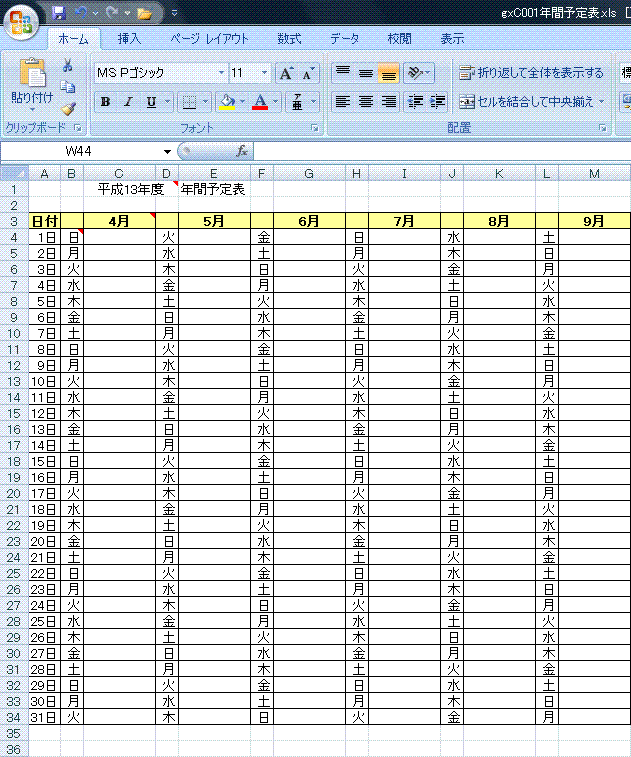The height and width of the screenshot is (757, 631).
Task: Select the cell 31日 in column A
Action: click(x=44, y=717)
